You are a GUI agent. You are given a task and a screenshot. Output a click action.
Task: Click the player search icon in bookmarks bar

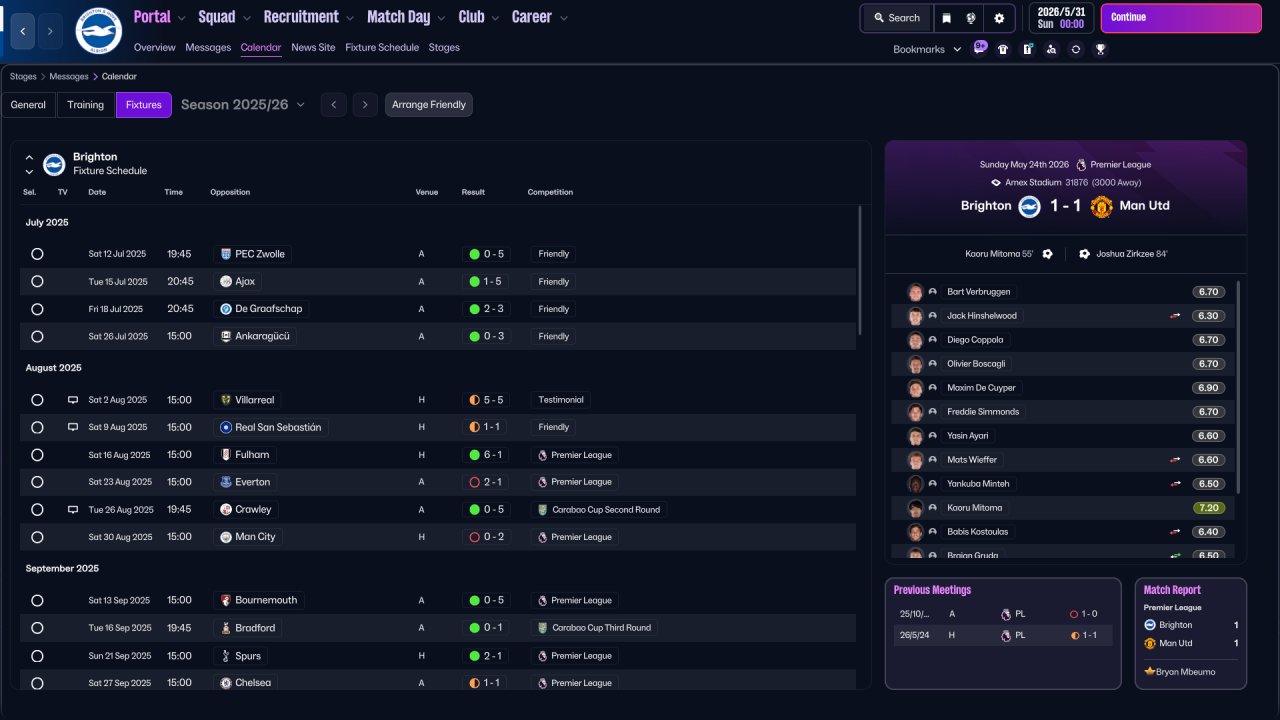(x=1051, y=49)
